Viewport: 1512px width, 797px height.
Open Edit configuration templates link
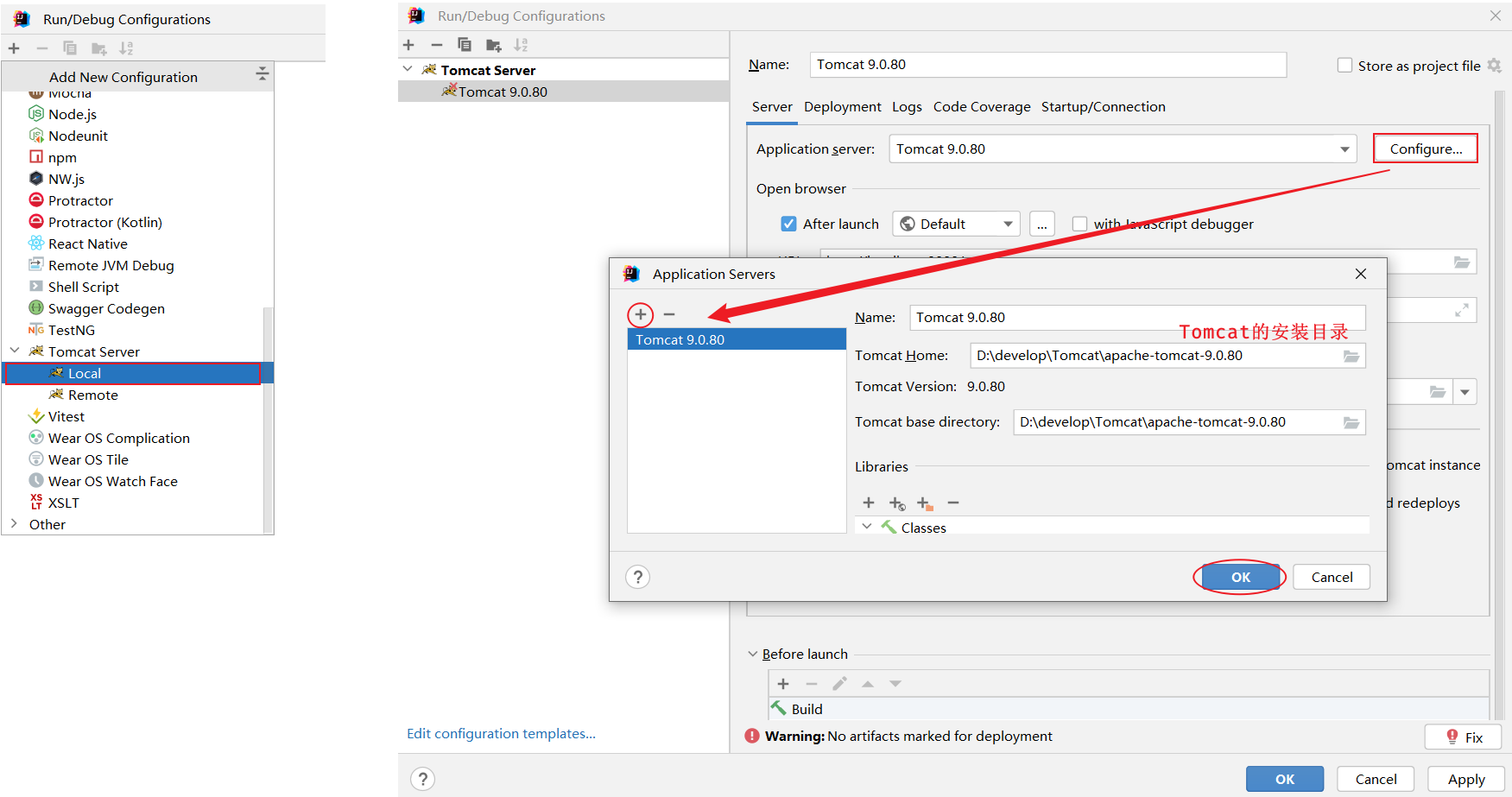(501, 733)
